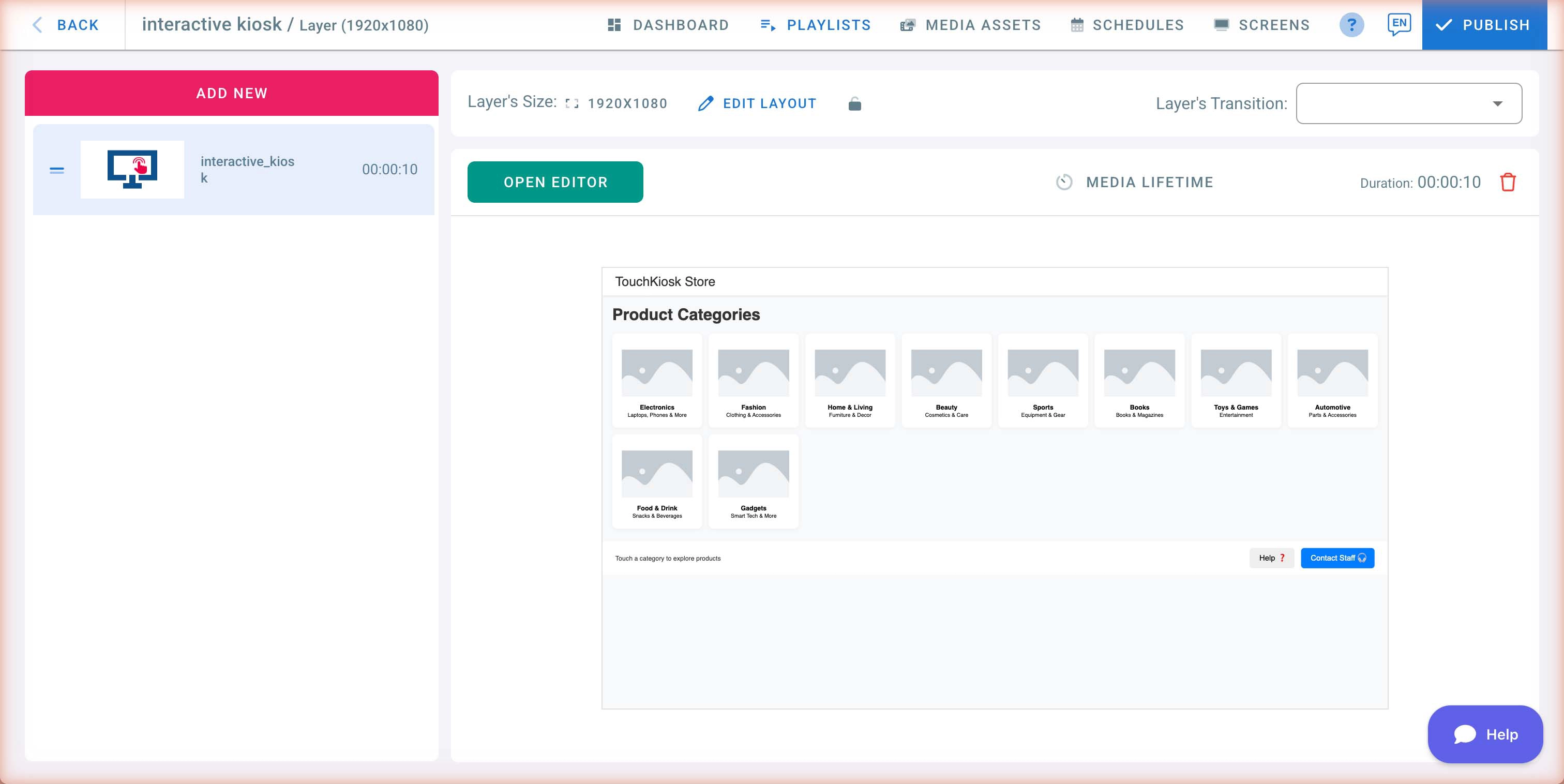Click the Contact Staff dropdown button
1564x784 pixels.
click(1337, 557)
